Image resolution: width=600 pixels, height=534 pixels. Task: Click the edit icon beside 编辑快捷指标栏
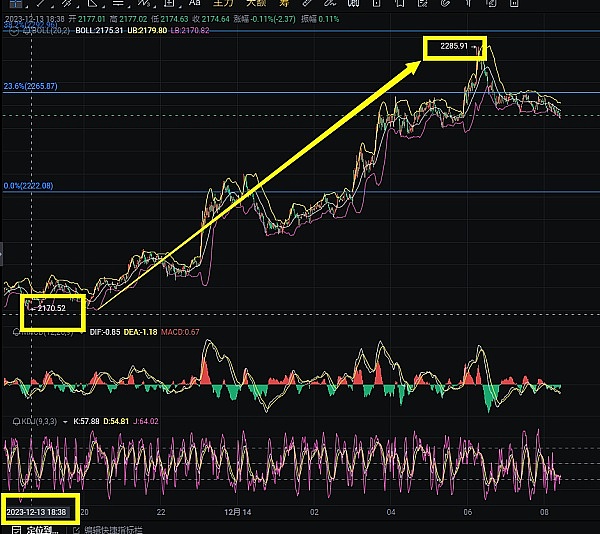(x=76, y=528)
